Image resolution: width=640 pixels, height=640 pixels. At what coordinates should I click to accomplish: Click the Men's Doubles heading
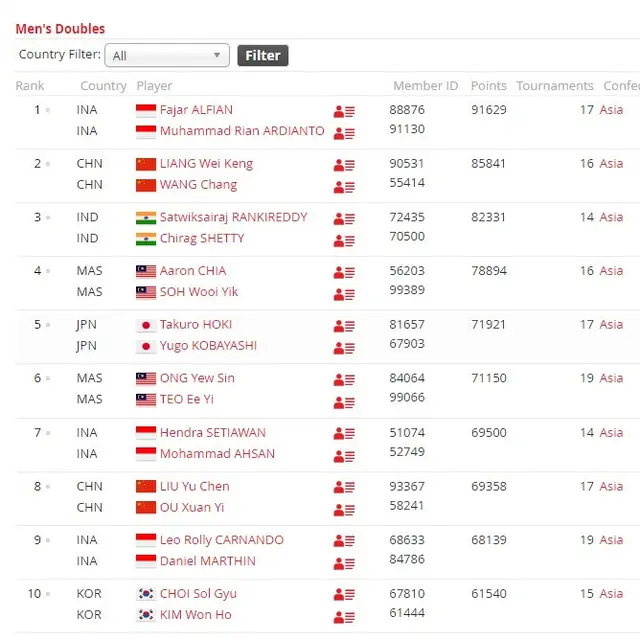pyautogui.click(x=60, y=29)
